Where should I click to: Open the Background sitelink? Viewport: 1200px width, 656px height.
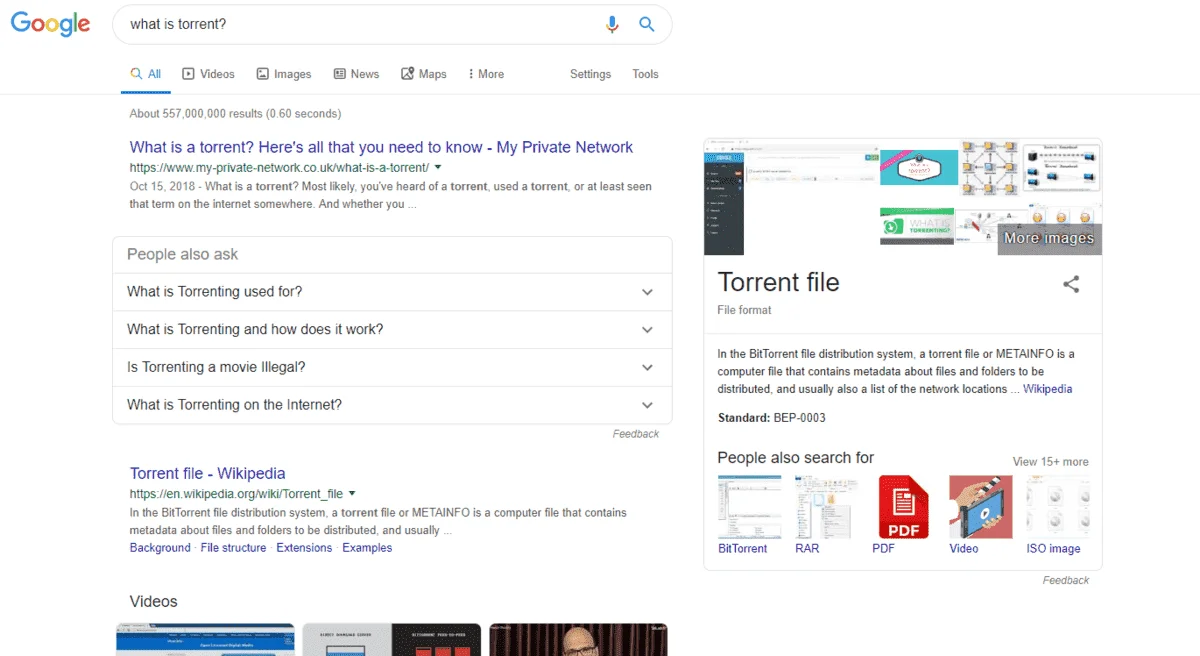[160, 548]
